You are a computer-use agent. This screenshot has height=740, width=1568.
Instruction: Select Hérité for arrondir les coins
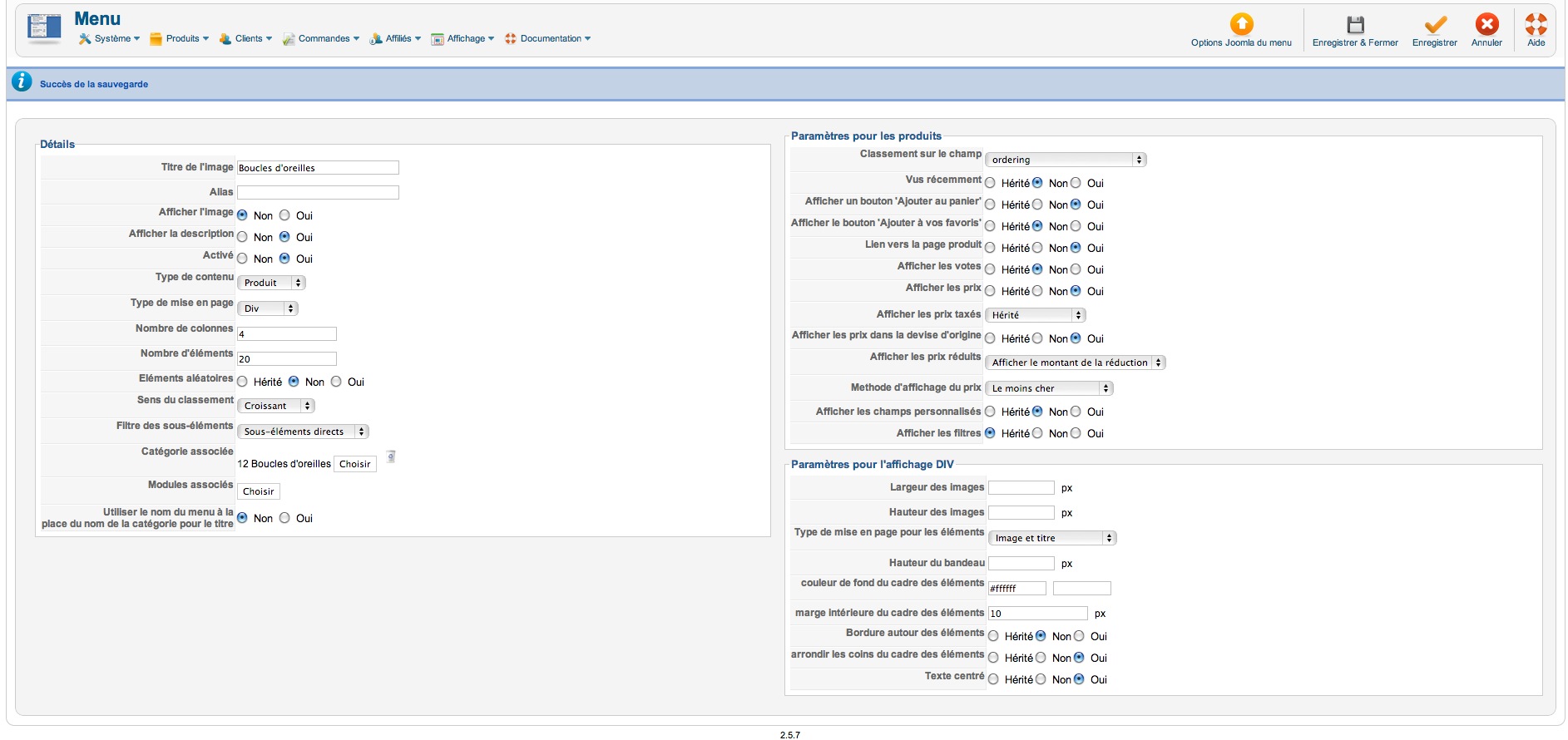tap(993, 658)
